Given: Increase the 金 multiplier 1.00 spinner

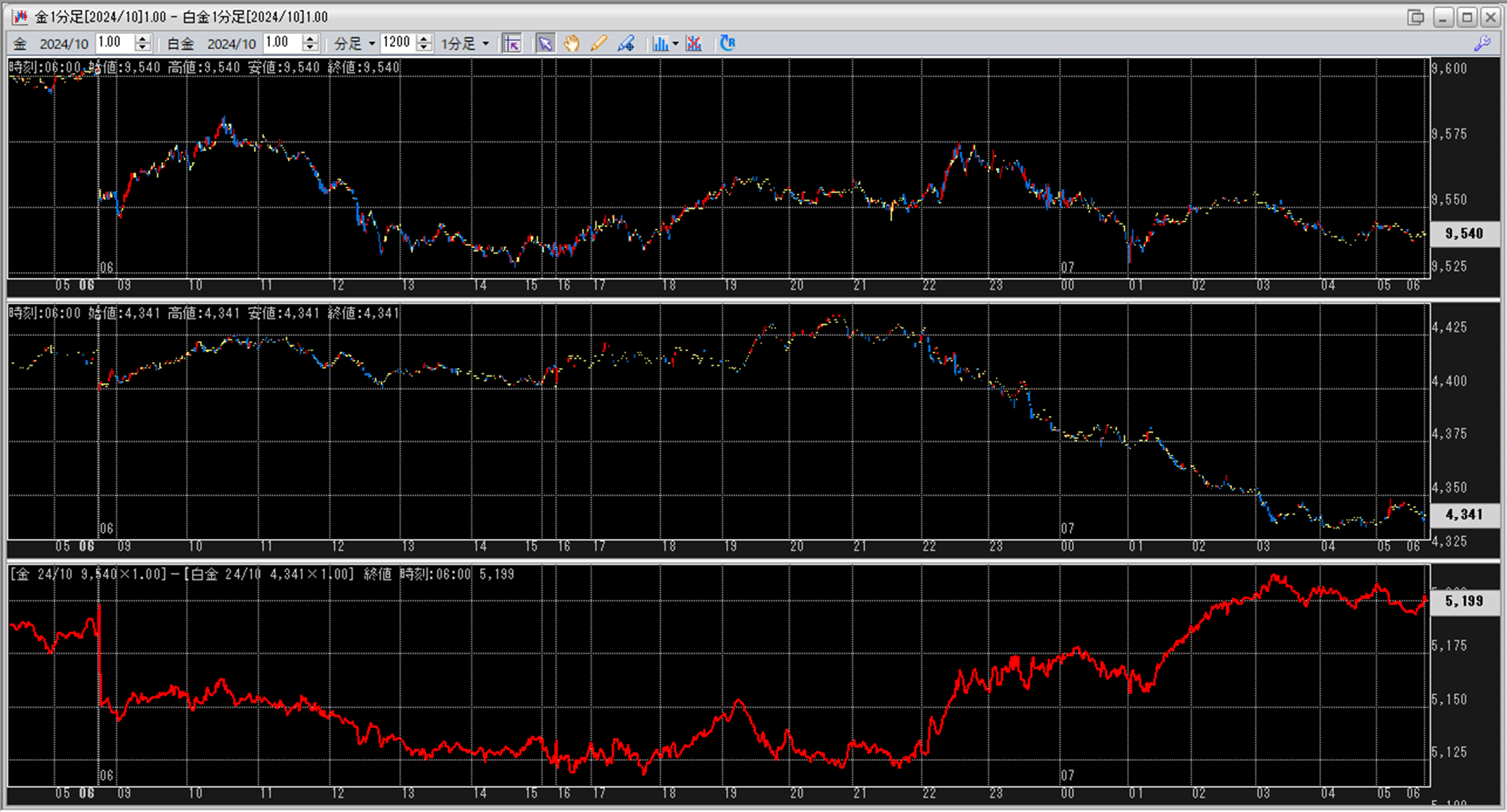Looking at the screenshot, I should 143,39.
